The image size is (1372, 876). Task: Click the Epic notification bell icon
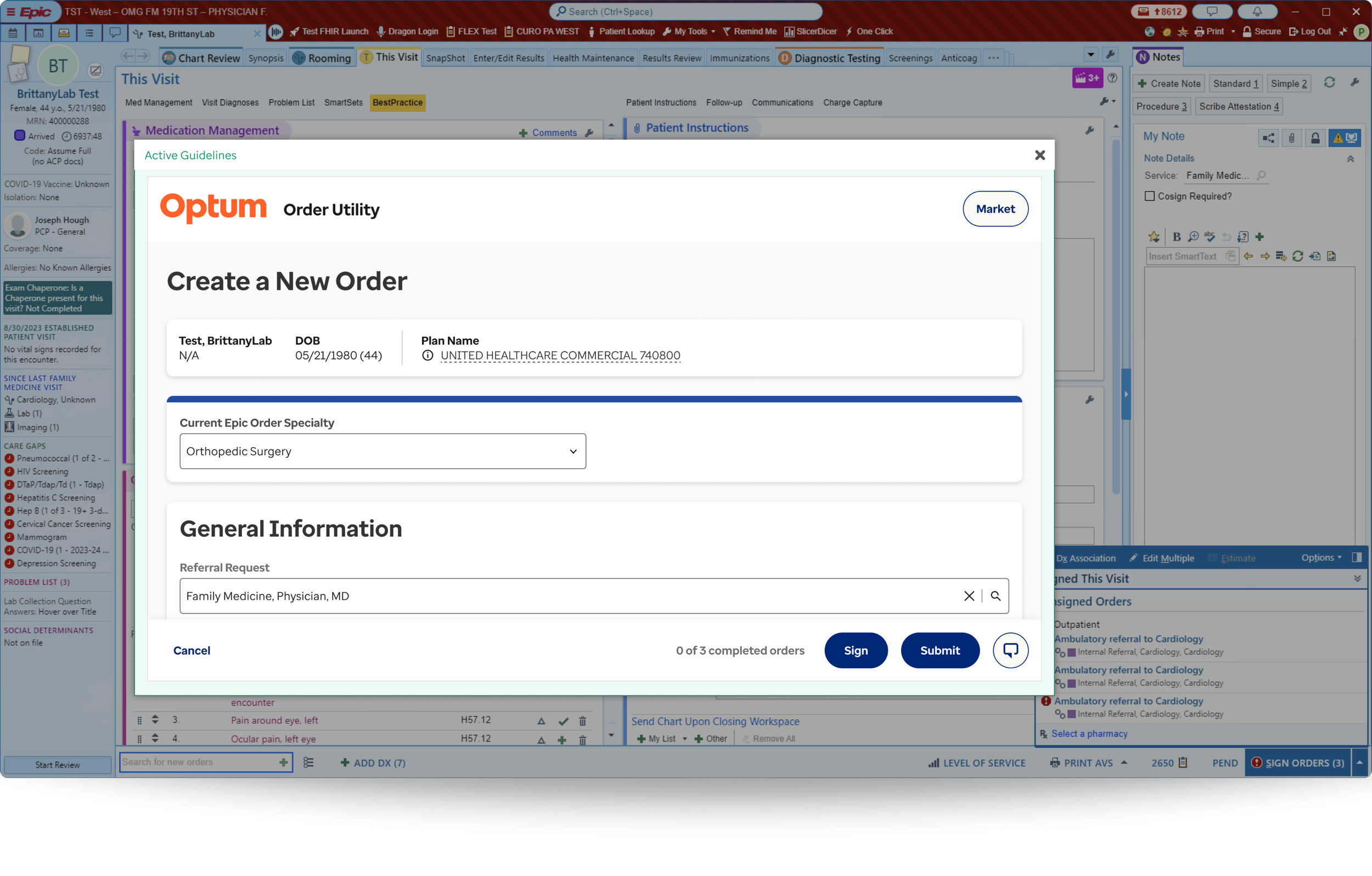1257,12
